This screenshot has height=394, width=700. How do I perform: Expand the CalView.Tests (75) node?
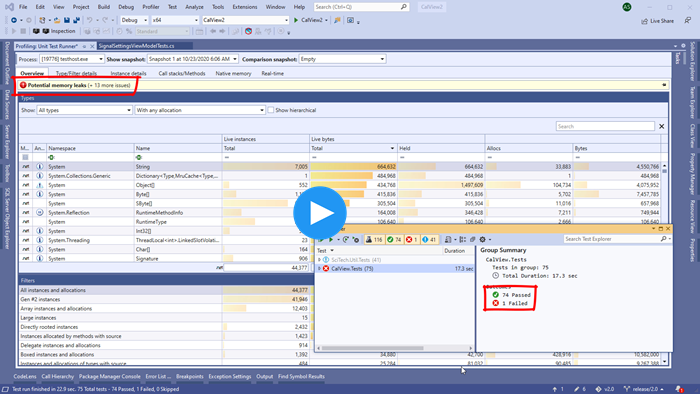[x=319, y=269]
